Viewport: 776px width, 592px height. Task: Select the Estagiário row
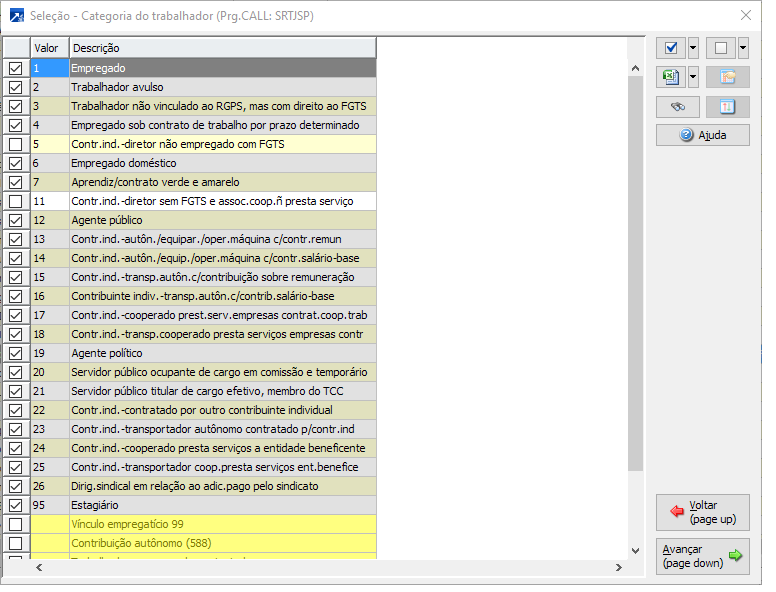point(222,505)
